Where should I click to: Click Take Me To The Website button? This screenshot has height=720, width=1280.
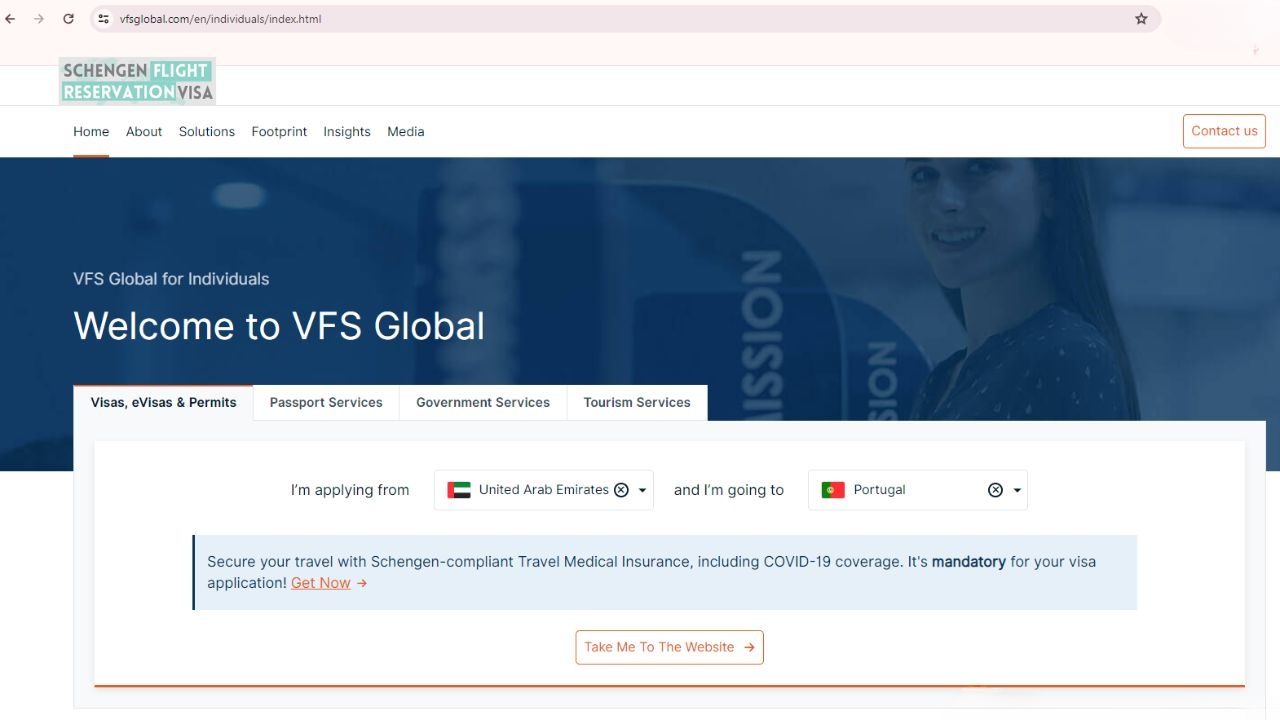669,647
